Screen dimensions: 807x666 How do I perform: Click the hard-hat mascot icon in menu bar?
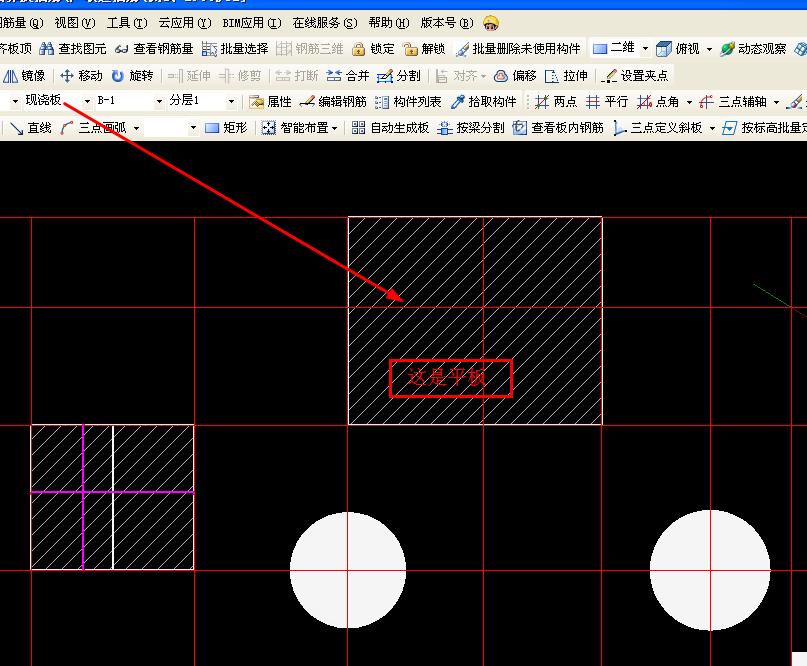(x=491, y=23)
